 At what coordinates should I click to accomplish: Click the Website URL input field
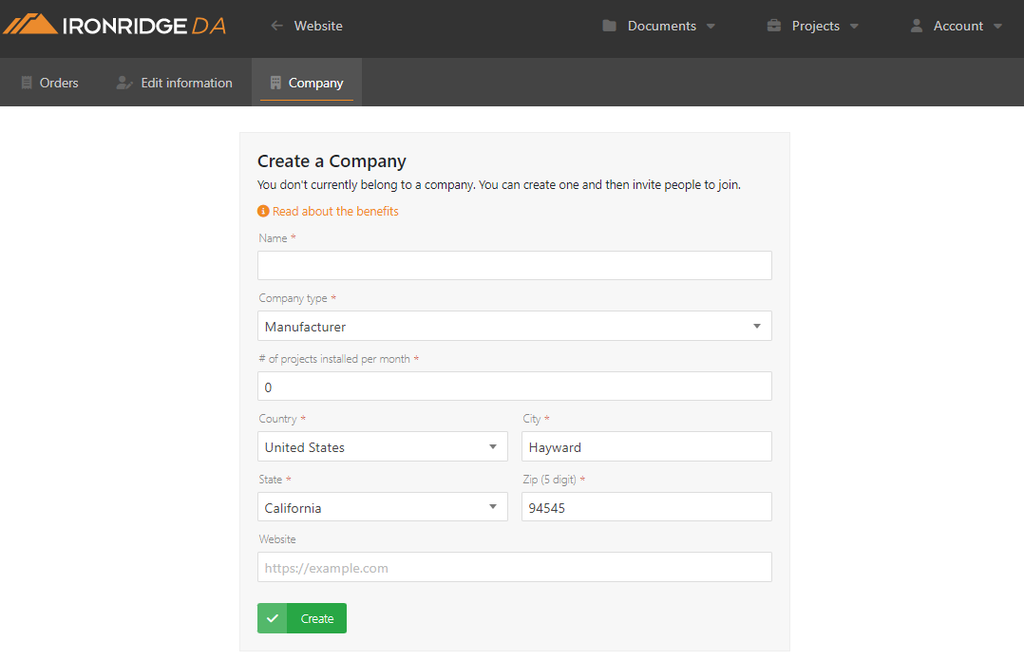pyautogui.click(x=514, y=567)
